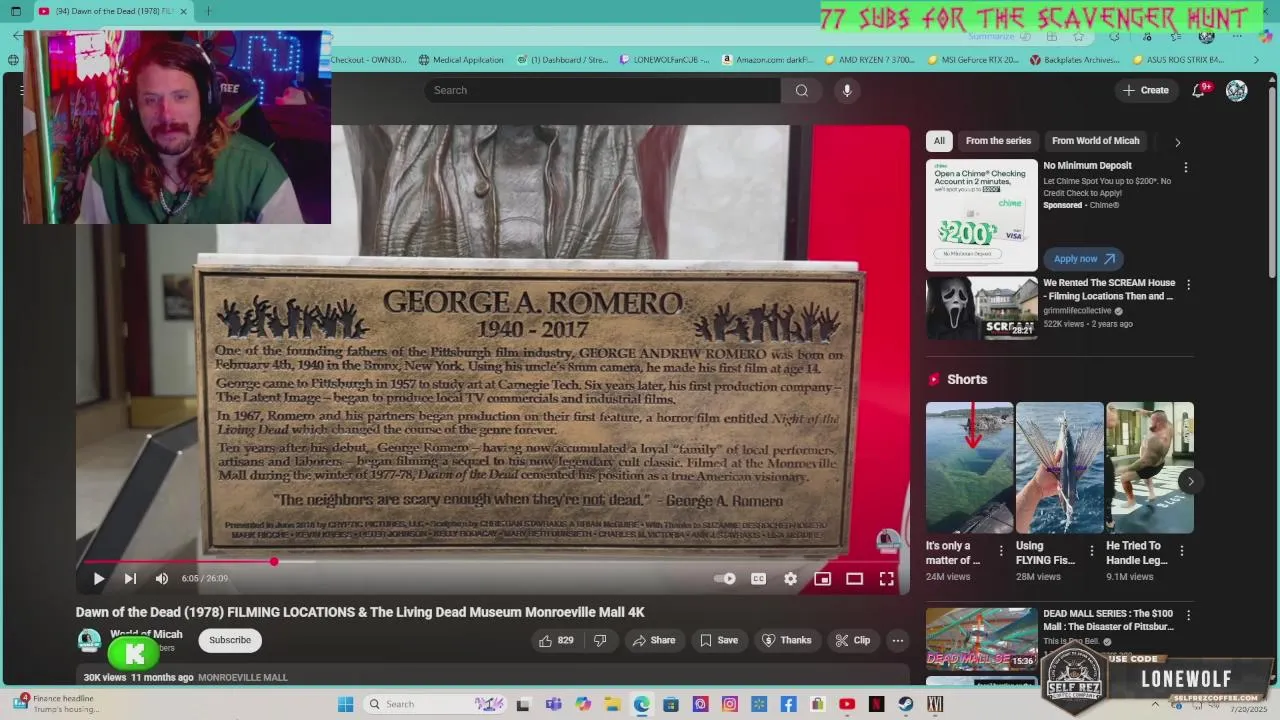The height and width of the screenshot is (720, 1280).
Task: Open He Tried To Handle short thumbnail
Action: [x=1150, y=468]
